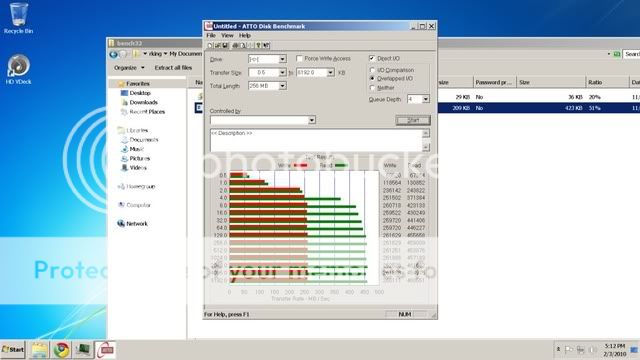Uncheck the Direct I/O checkbox
The width and height of the screenshot is (640, 360).
point(372,58)
